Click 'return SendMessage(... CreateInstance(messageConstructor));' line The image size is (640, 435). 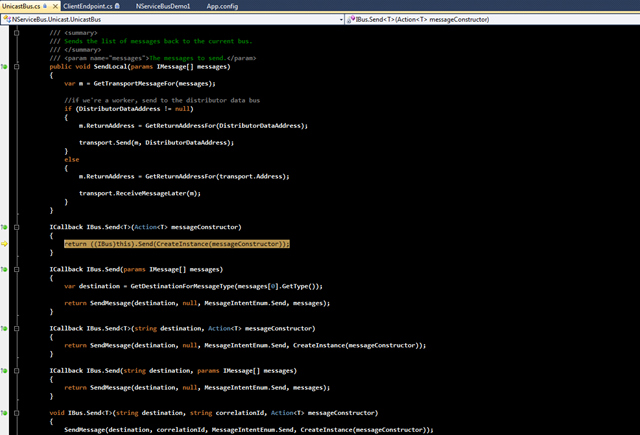coord(245,345)
